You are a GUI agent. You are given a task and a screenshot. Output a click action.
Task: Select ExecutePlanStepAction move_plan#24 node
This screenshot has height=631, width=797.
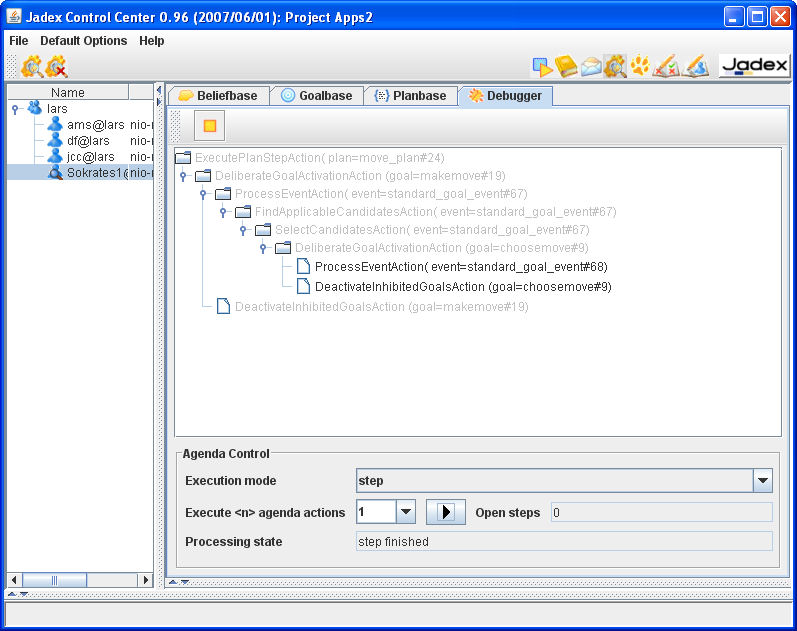coord(320,158)
